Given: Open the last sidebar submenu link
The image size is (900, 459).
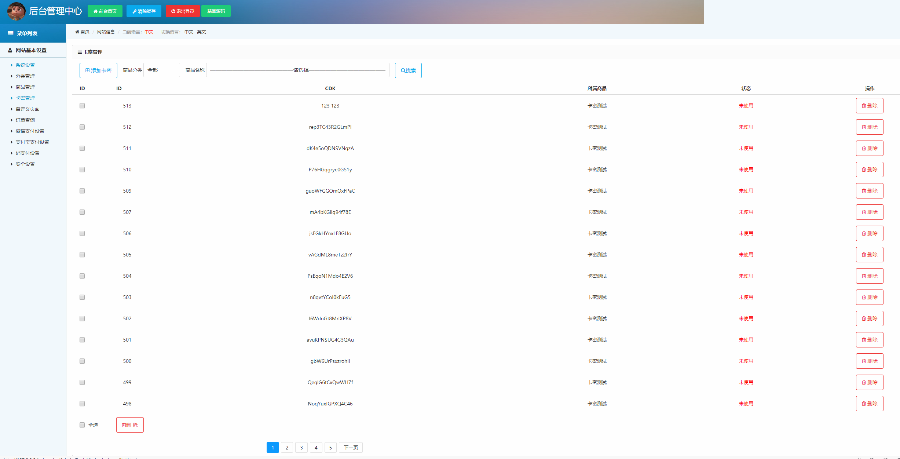Looking at the screenshot, I should pos(25,164).
